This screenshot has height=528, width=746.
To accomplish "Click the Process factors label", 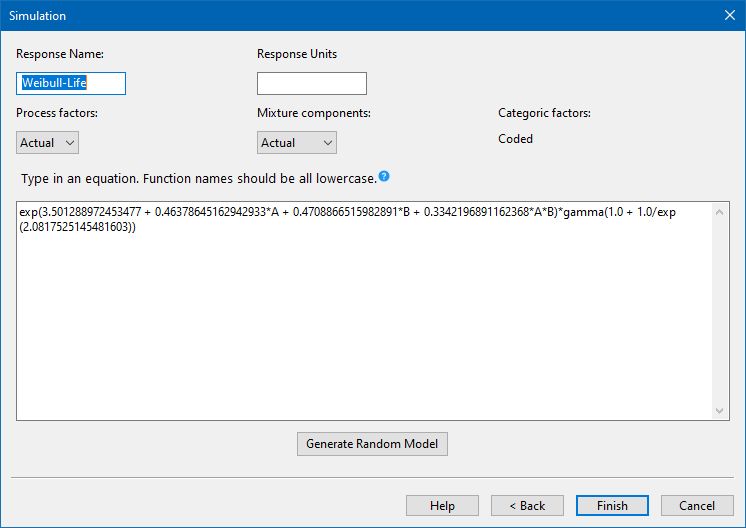I will point(57,113).
